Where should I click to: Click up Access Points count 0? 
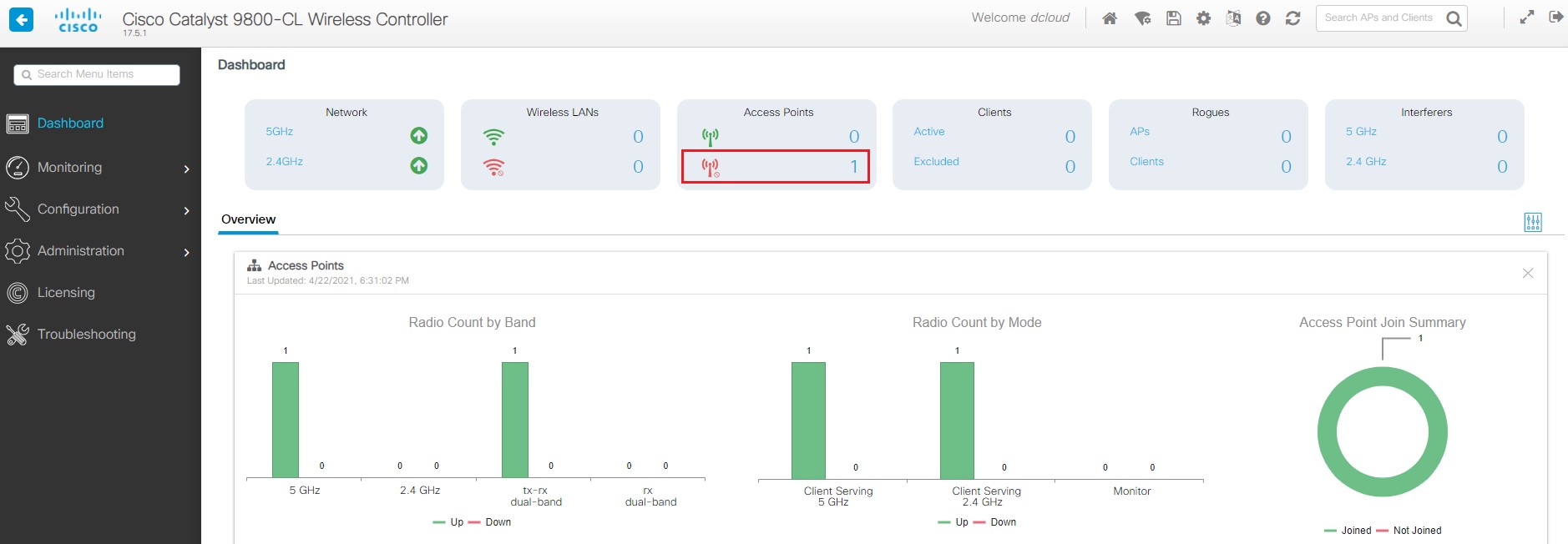point(854,137)
